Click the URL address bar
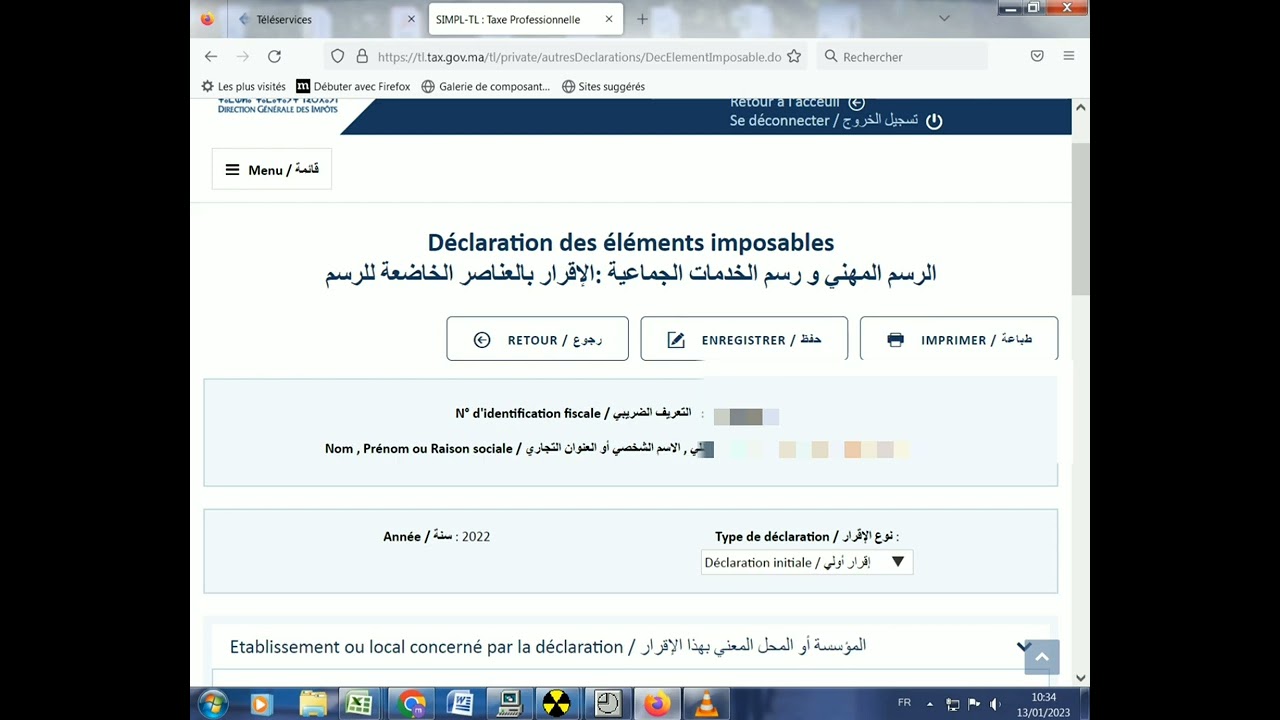The height and width of the screenshot is (720, 1280). point(579,57)
